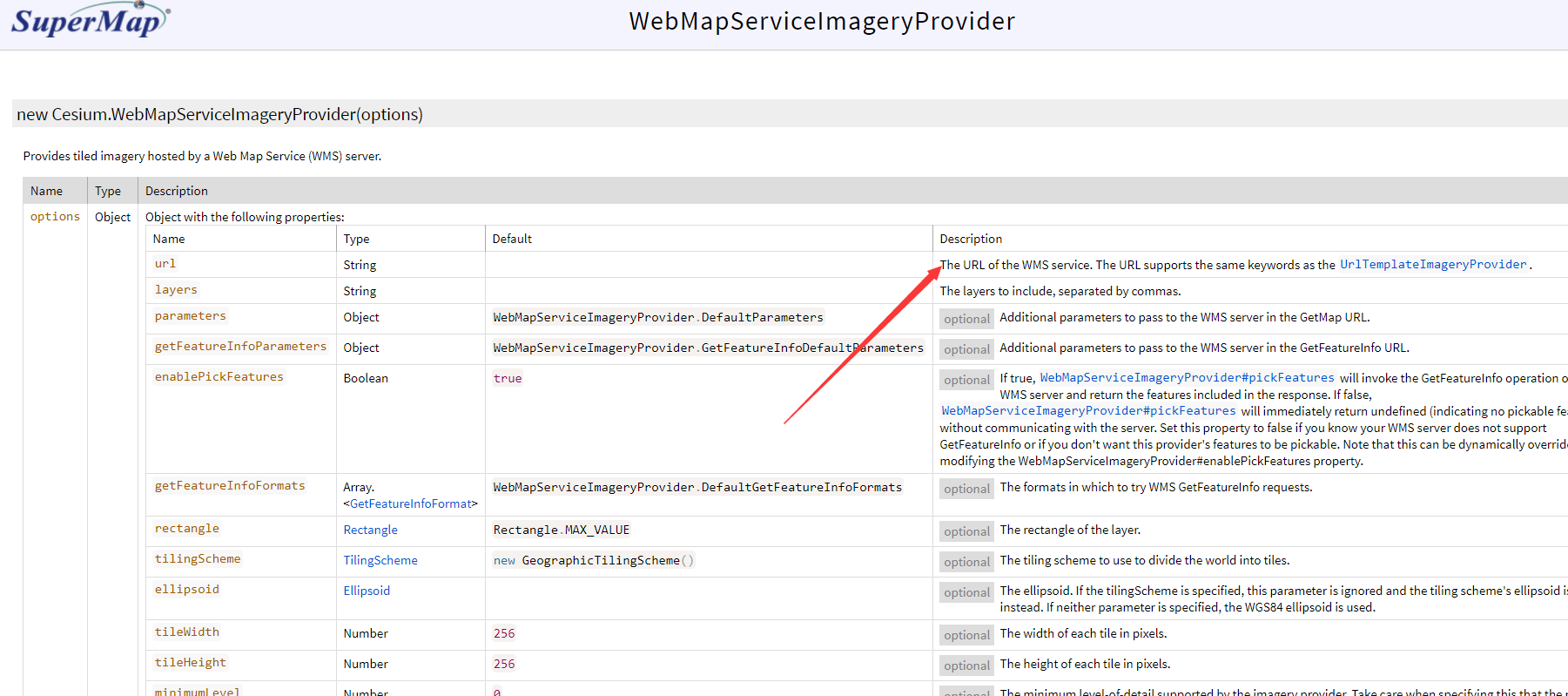
Task: Click the optional badge in parameters row
Action: [966, 319]
